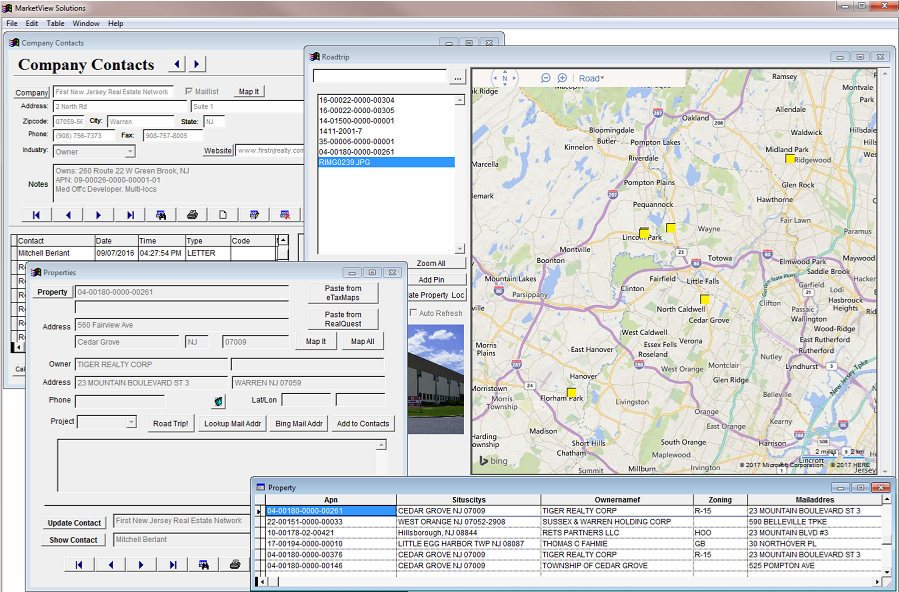The height and width of the screenshot is (592, 899).
Task: Go to next record in Company Contacts toolbar
Action: (99, 215)
